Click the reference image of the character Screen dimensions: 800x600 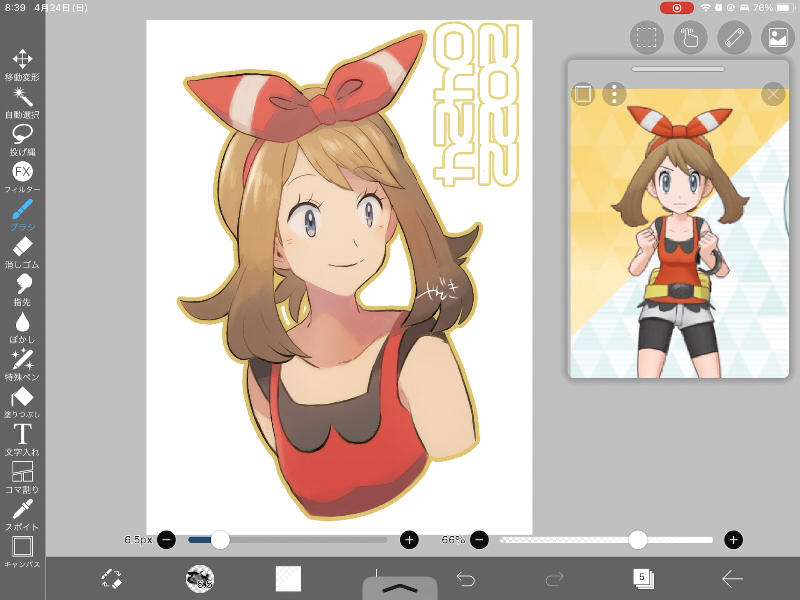(679, 233)
